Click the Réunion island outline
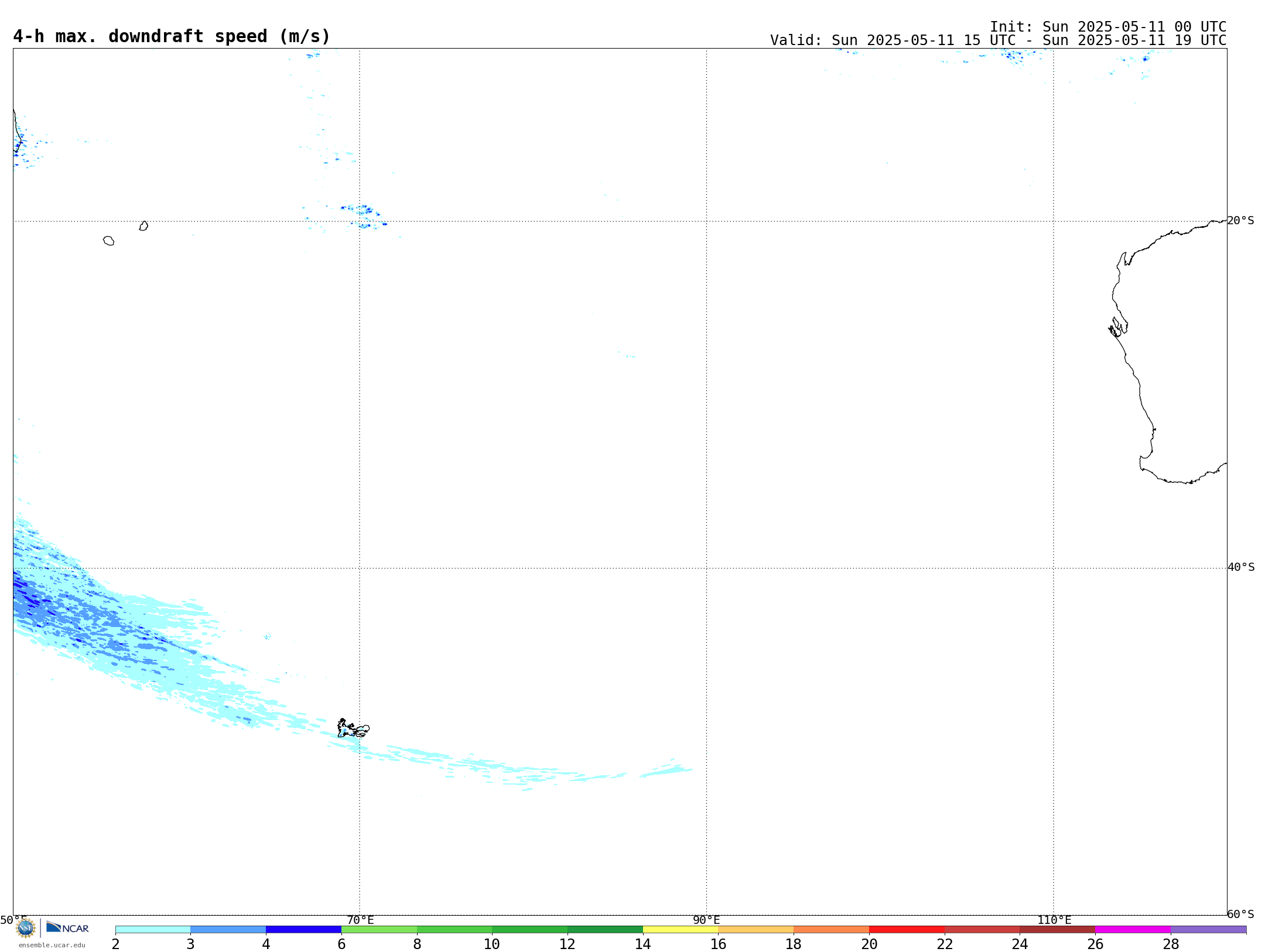 point(108,241)
